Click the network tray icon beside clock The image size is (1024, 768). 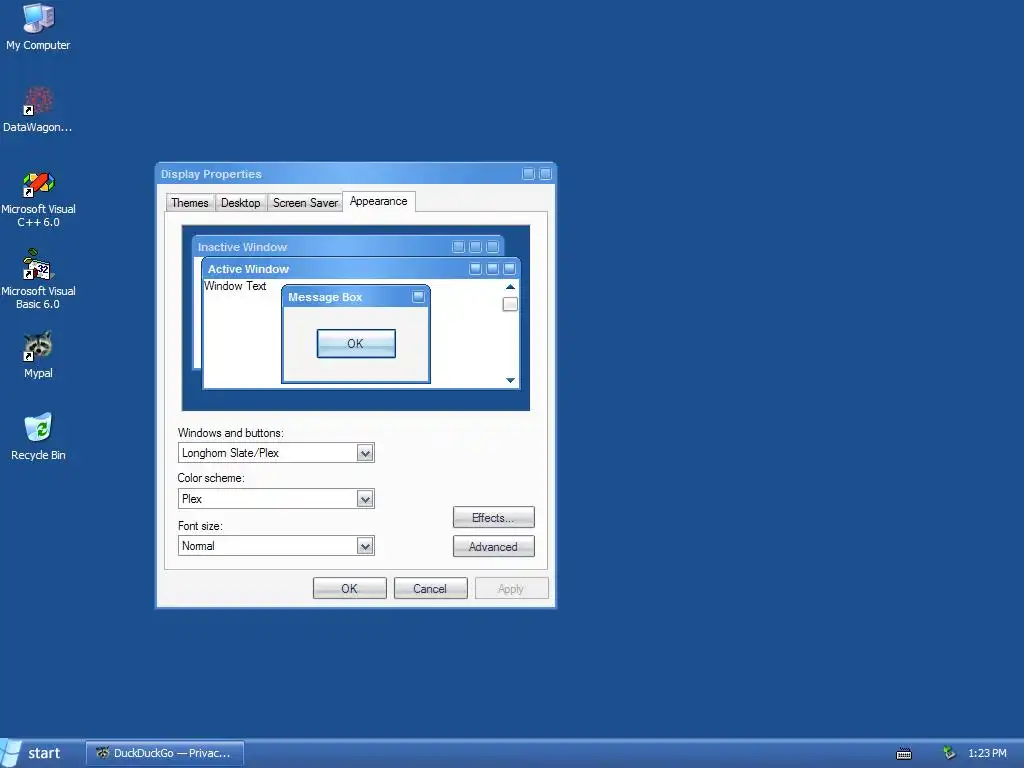click(949, 753)
